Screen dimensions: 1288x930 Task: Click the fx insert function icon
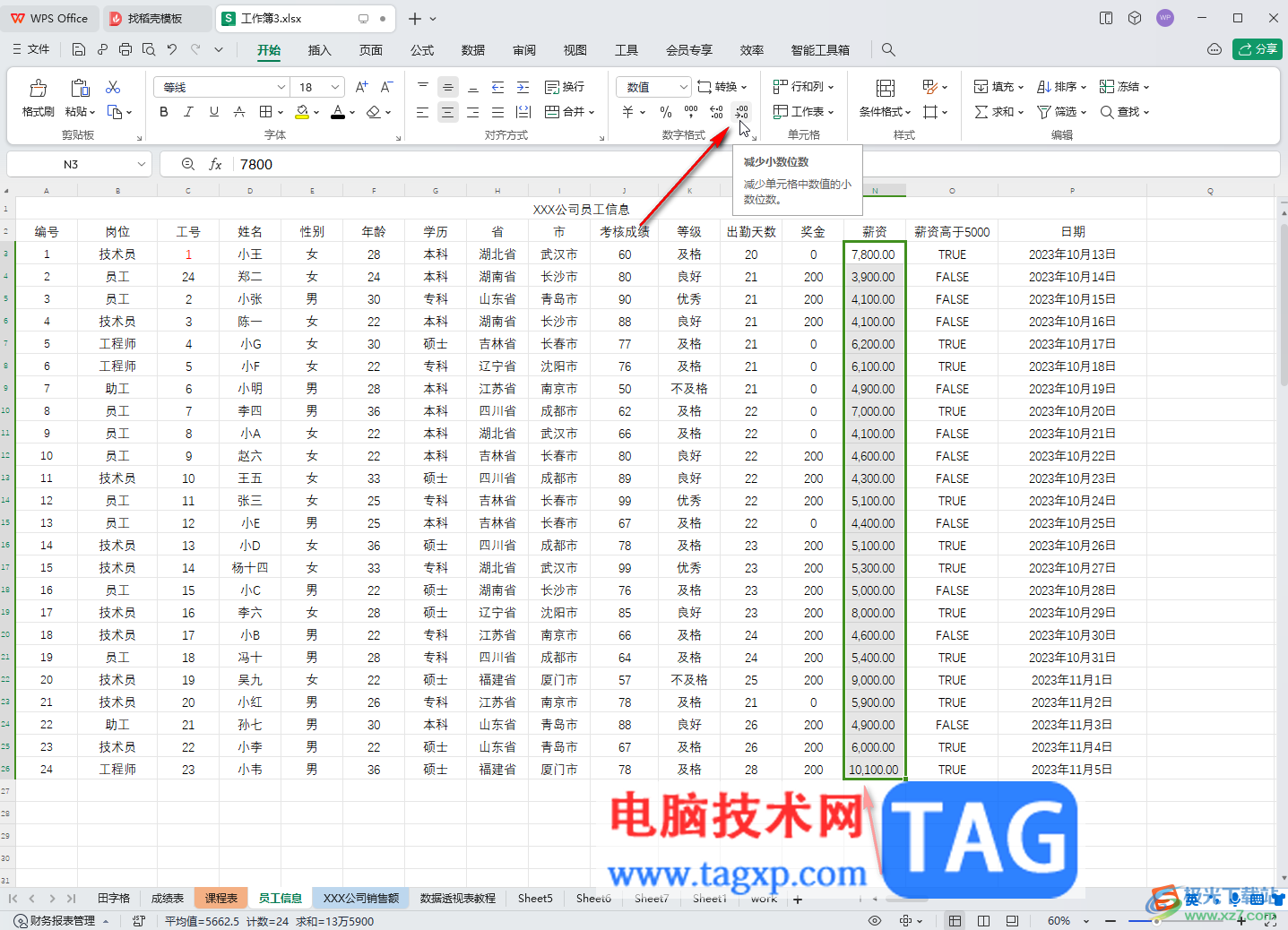coord(215,164)
